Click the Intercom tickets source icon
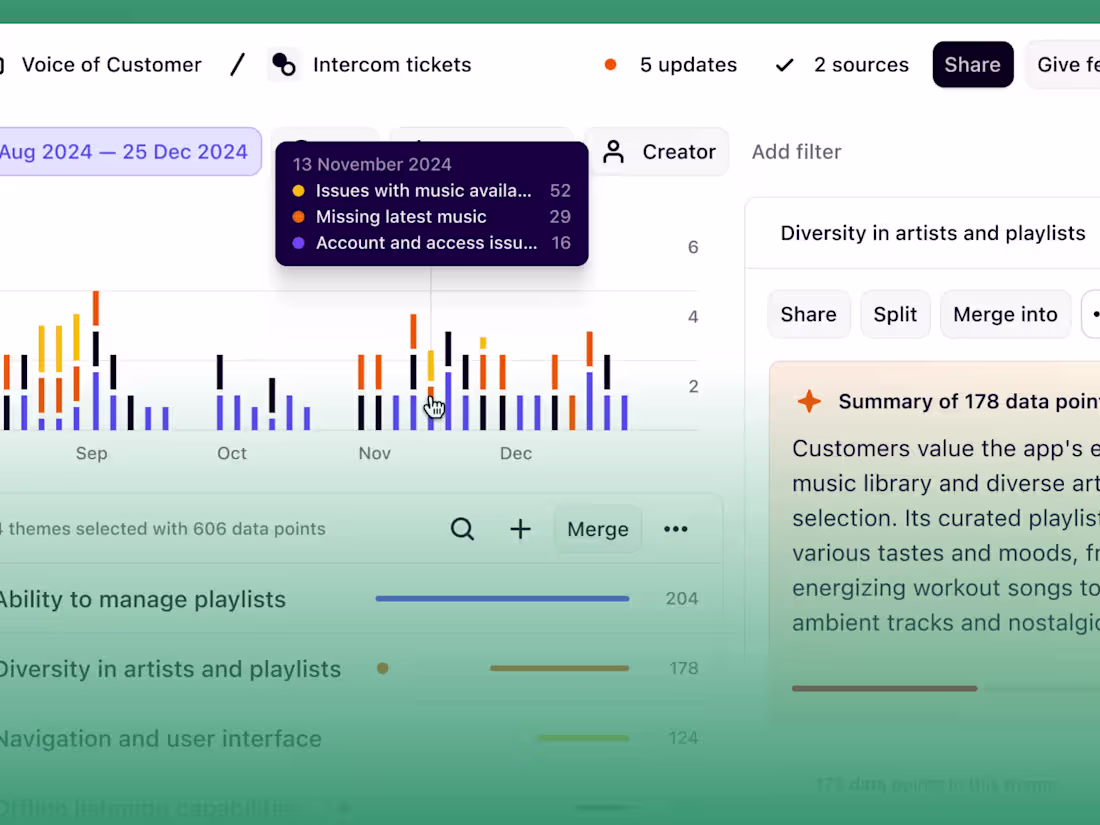 [x=284, y=65]
